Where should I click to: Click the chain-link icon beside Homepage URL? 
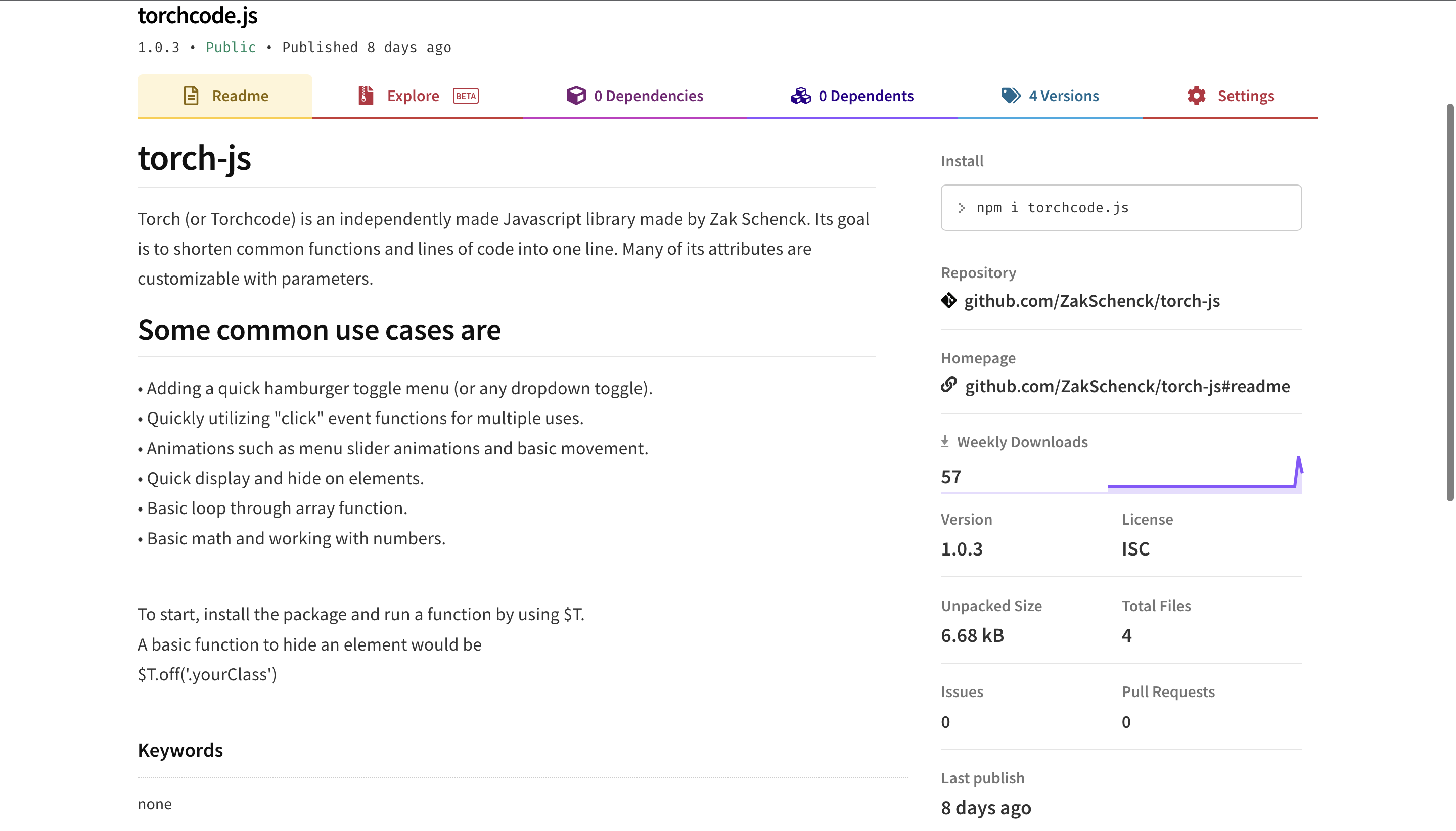(948, 385)
